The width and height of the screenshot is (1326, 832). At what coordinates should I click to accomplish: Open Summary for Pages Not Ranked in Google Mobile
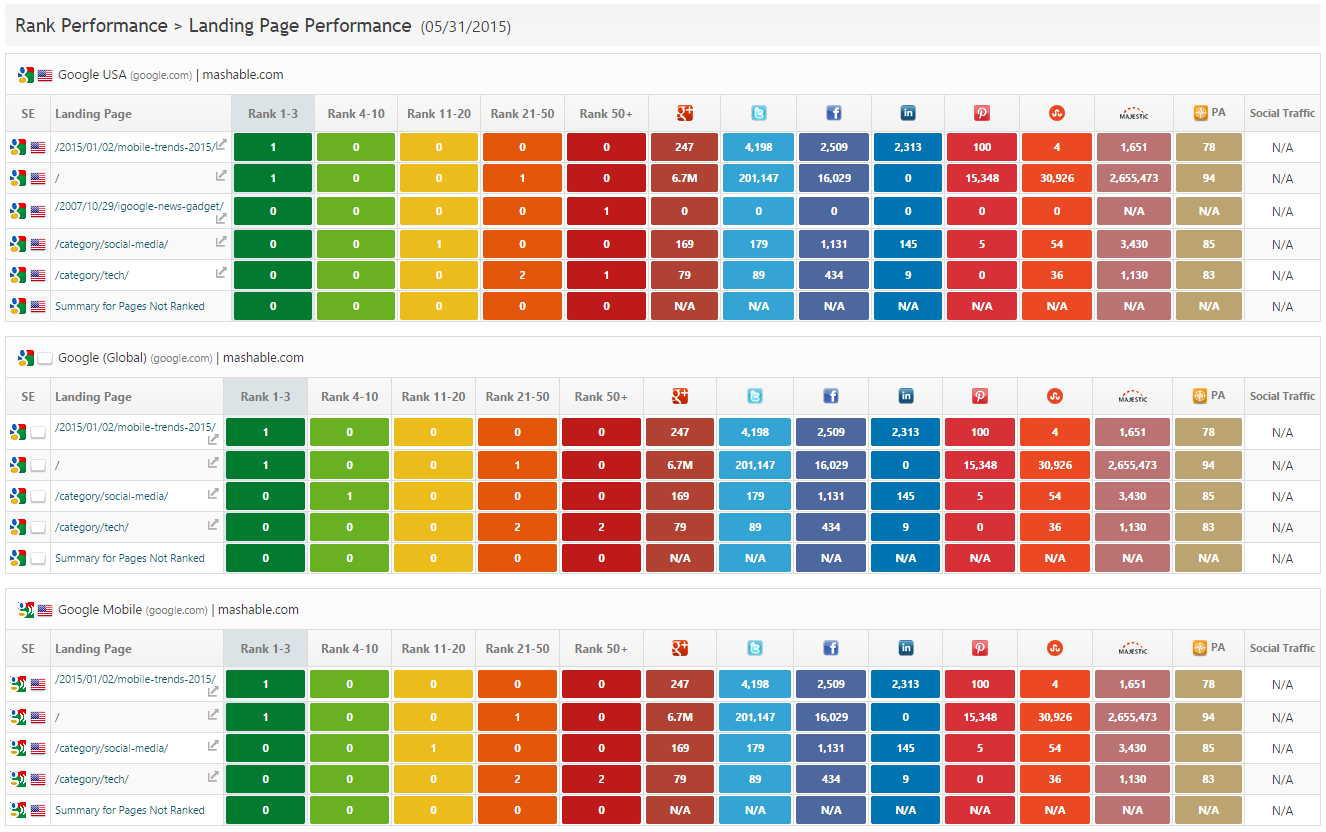pyautogui.click(x=130, y=810)
